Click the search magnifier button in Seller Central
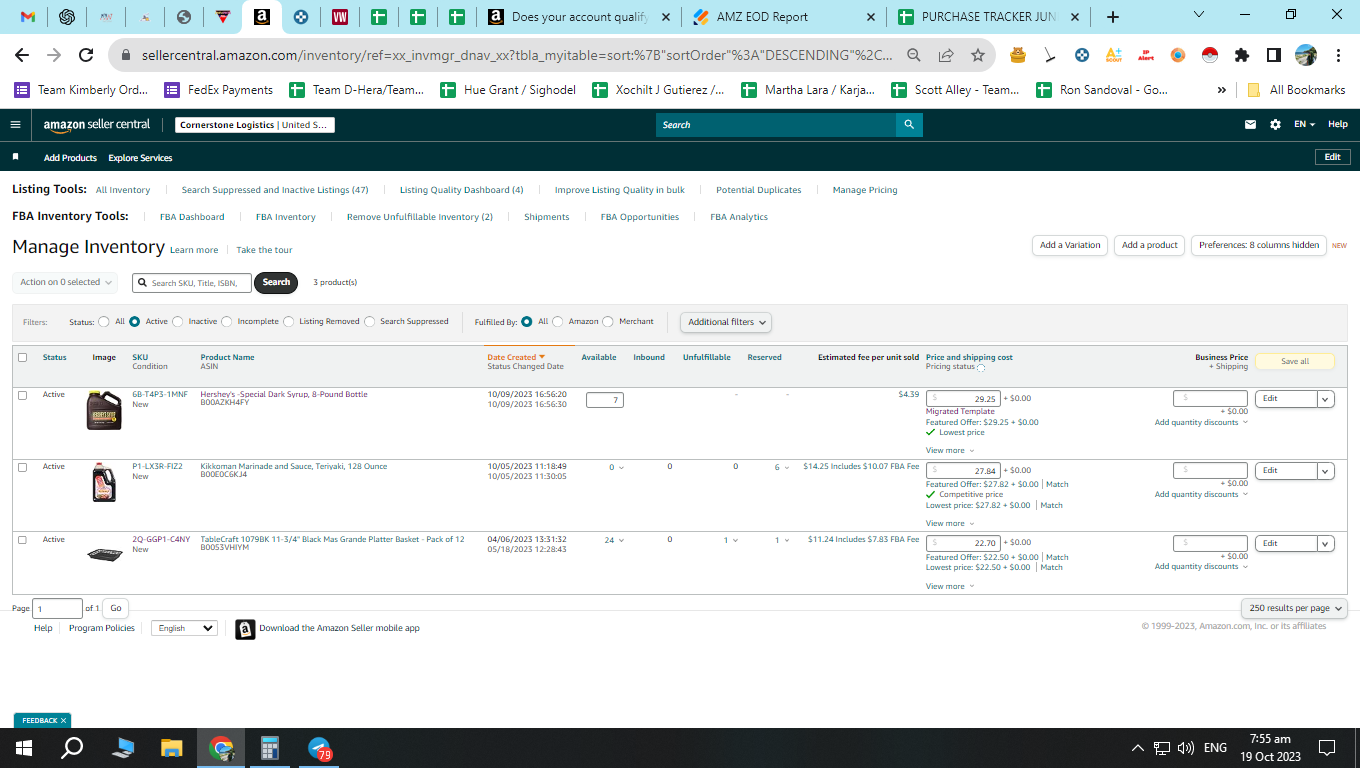 pos(909,125)
